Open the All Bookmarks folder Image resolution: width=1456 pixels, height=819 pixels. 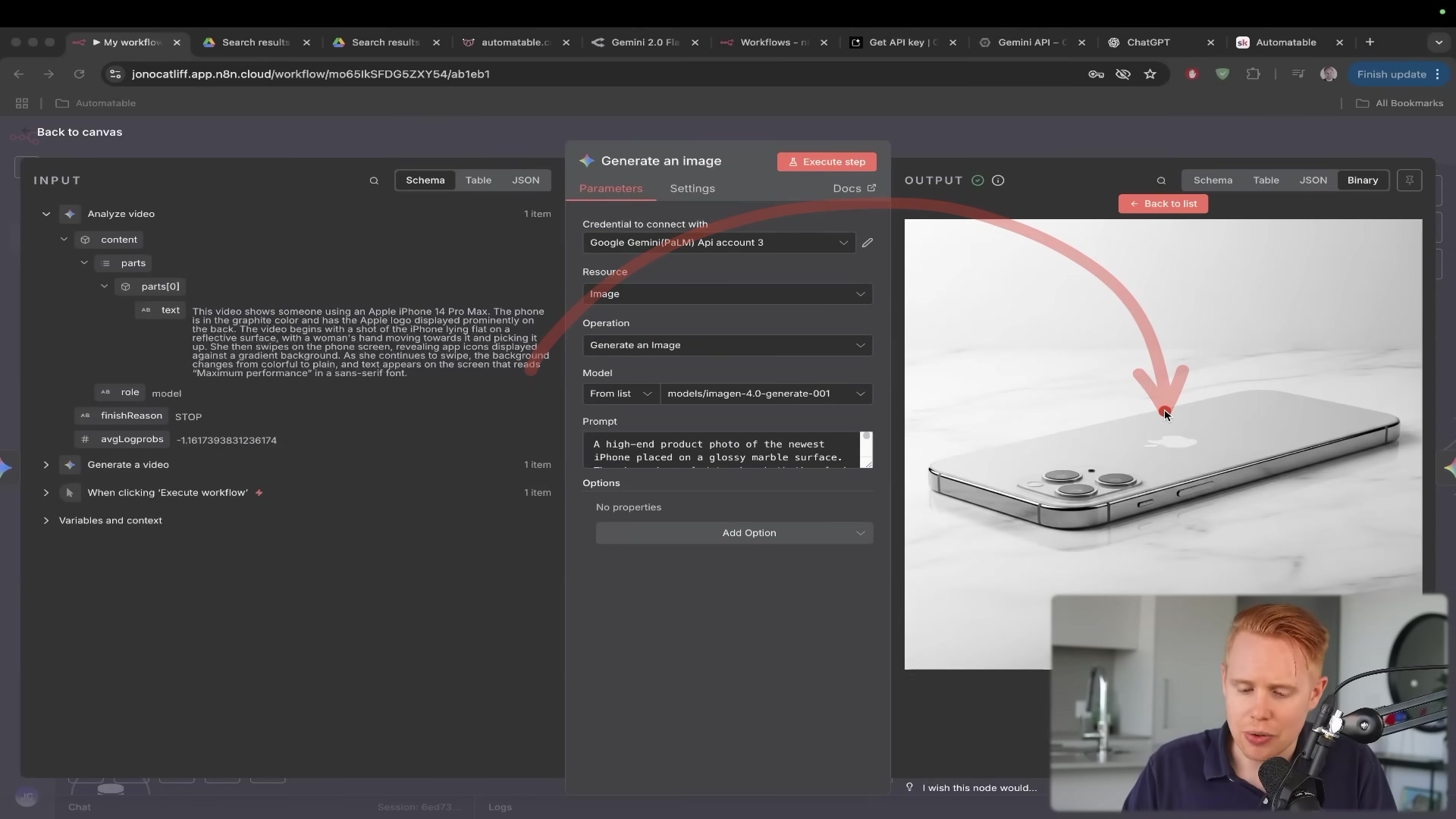[1400, 103]
